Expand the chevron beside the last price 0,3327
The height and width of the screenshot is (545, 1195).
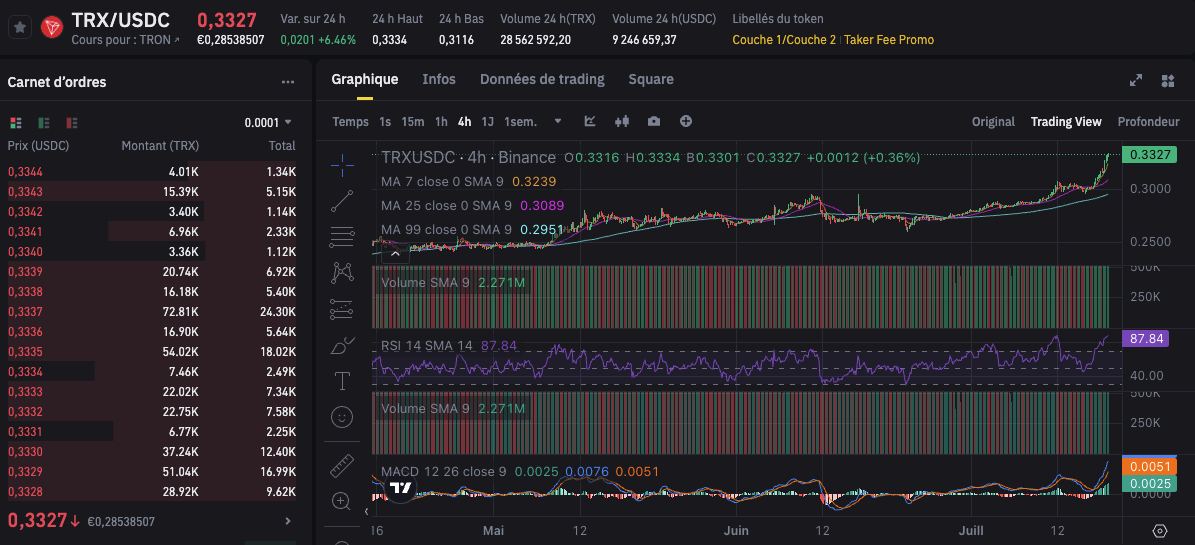pos(288,521)
